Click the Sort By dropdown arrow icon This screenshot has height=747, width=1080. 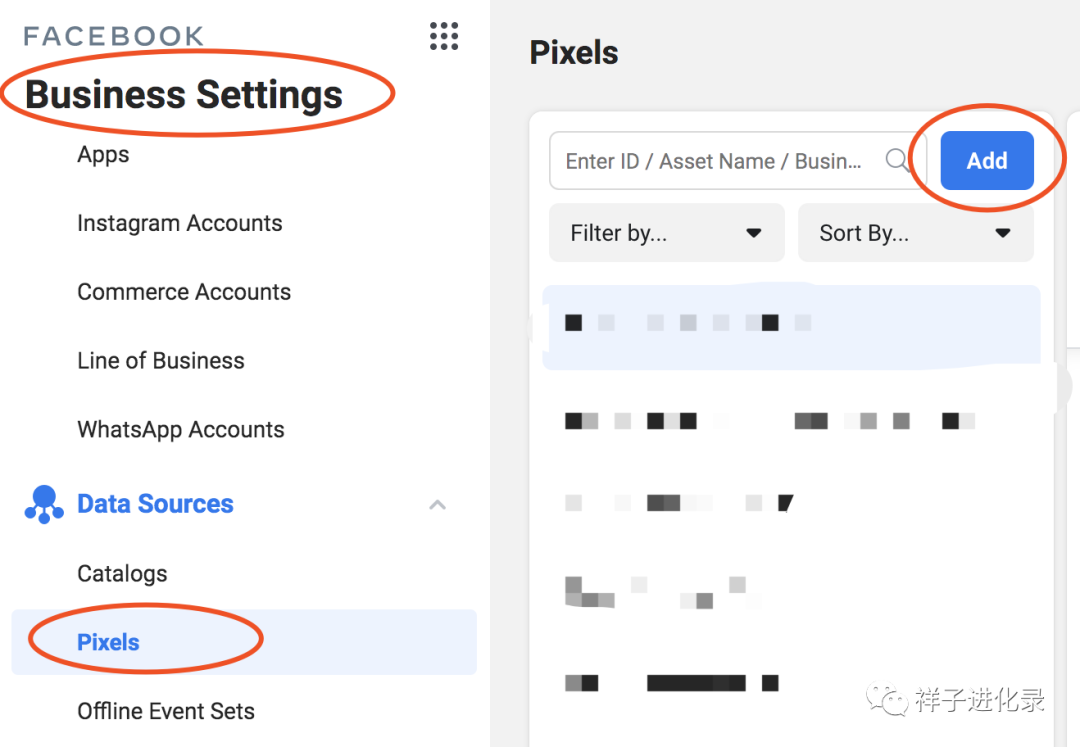(x=1002, y=232)
